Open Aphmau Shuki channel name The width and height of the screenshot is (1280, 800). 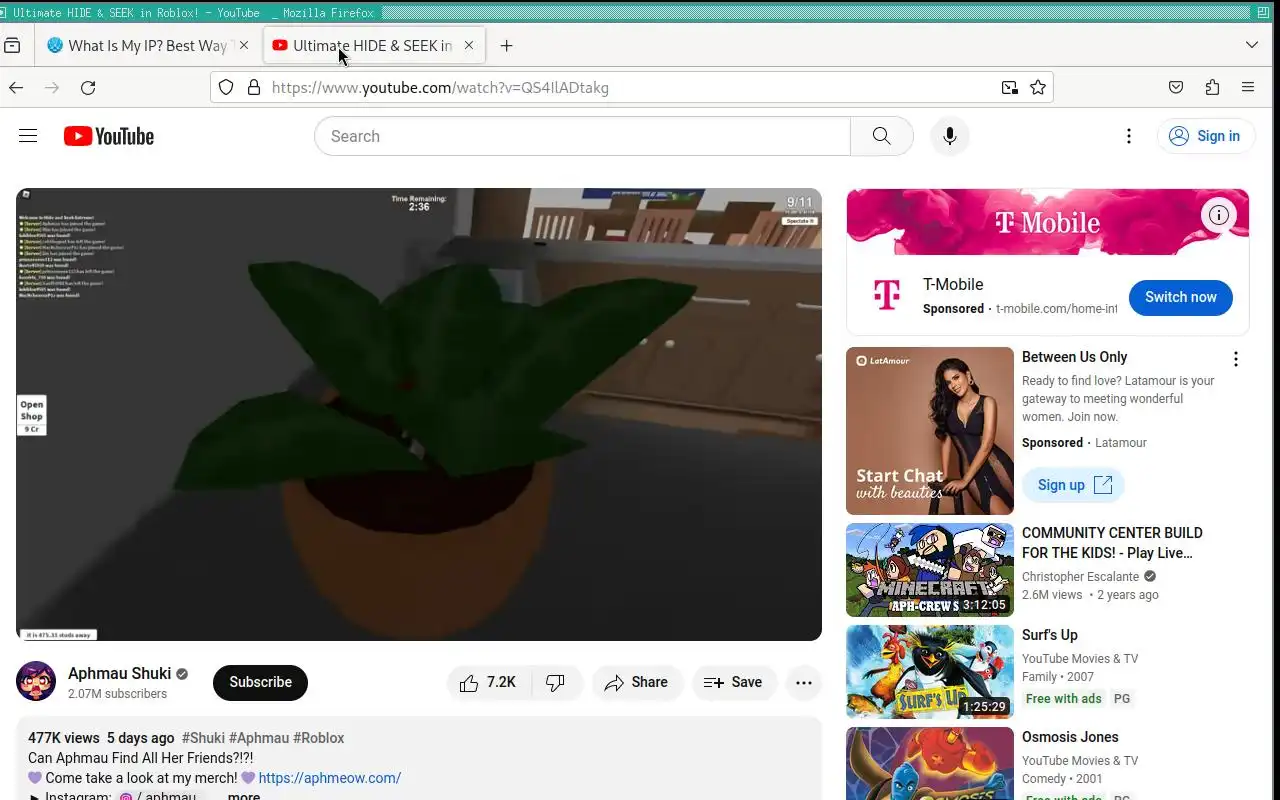pos(119,674)
